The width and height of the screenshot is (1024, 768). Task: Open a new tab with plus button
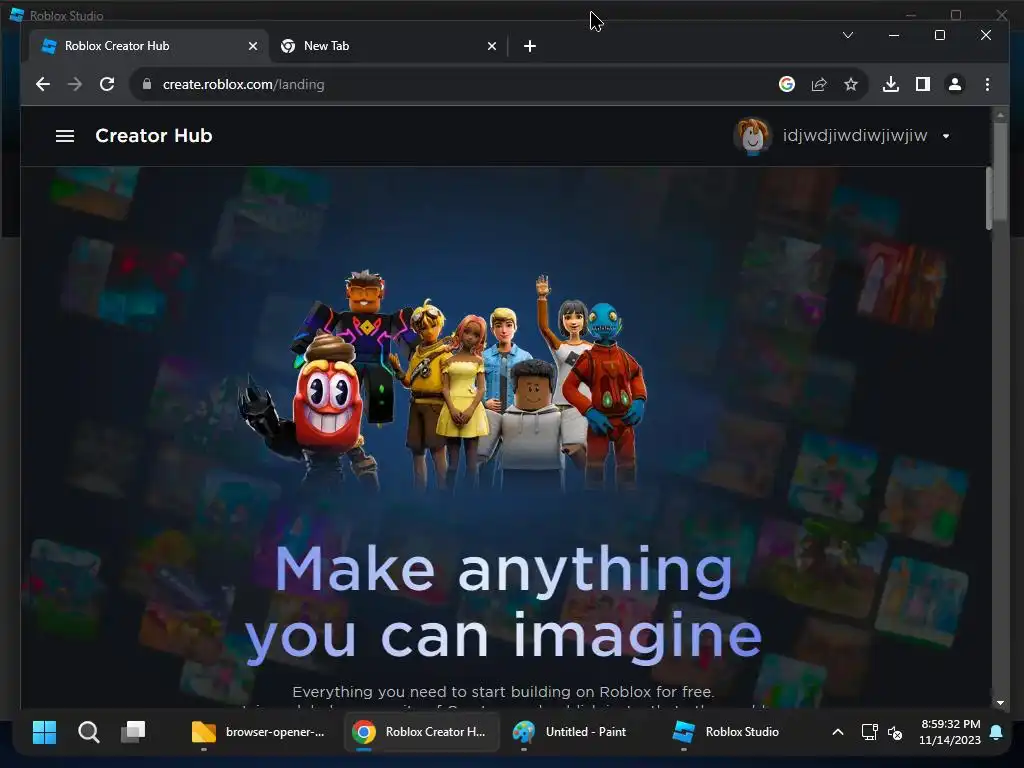pos(530,46)
